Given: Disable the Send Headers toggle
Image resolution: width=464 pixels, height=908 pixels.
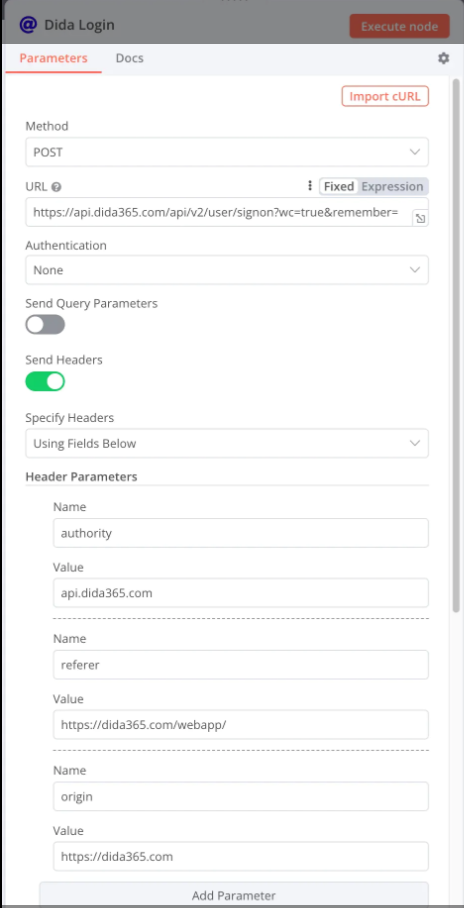Looking at the screenshot, I should pyautogui.click(x=45, y=381).
